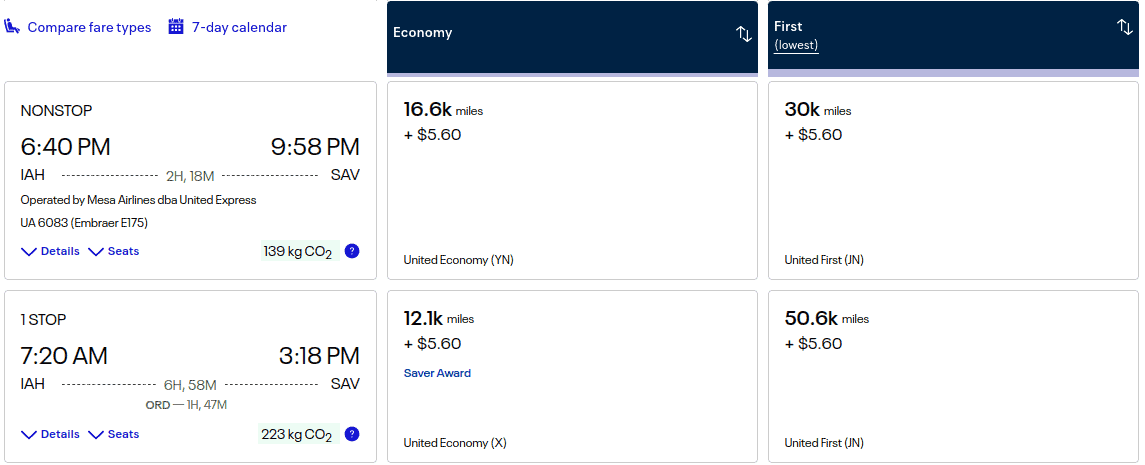
Task: Click United First (JN) on the 1 stop flight
Action: point(824,443)
